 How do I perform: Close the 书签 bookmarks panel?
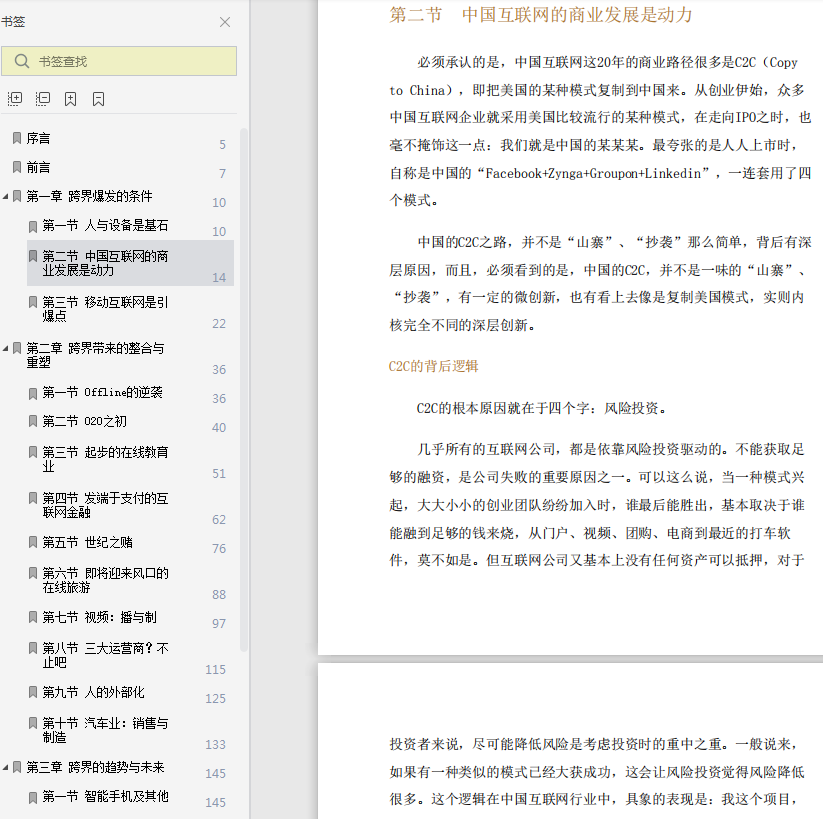[x=225, y=22]
